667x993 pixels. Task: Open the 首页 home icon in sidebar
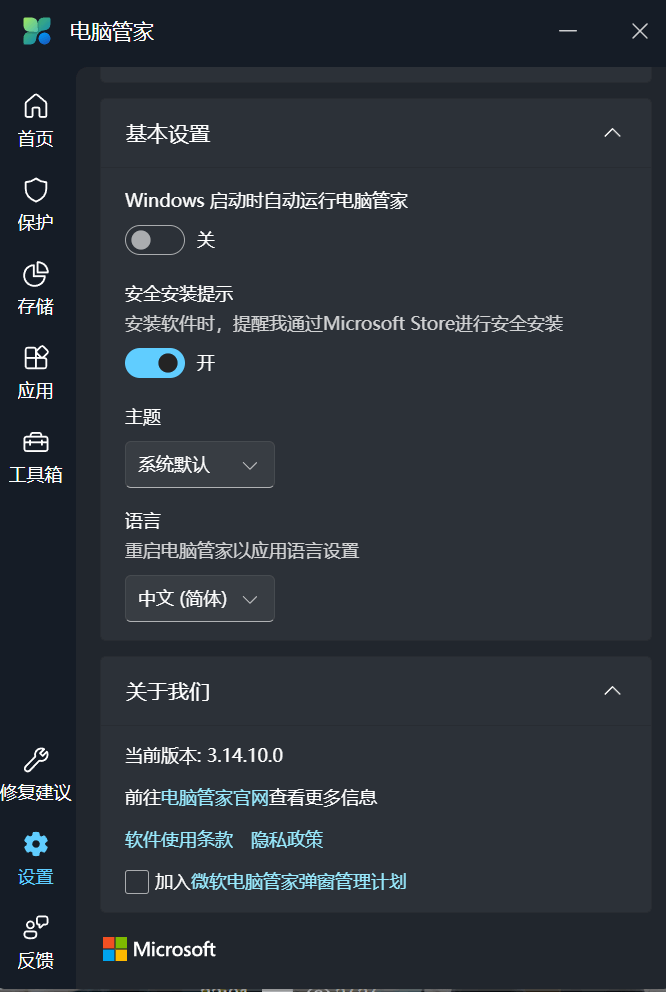coord(35,106)
